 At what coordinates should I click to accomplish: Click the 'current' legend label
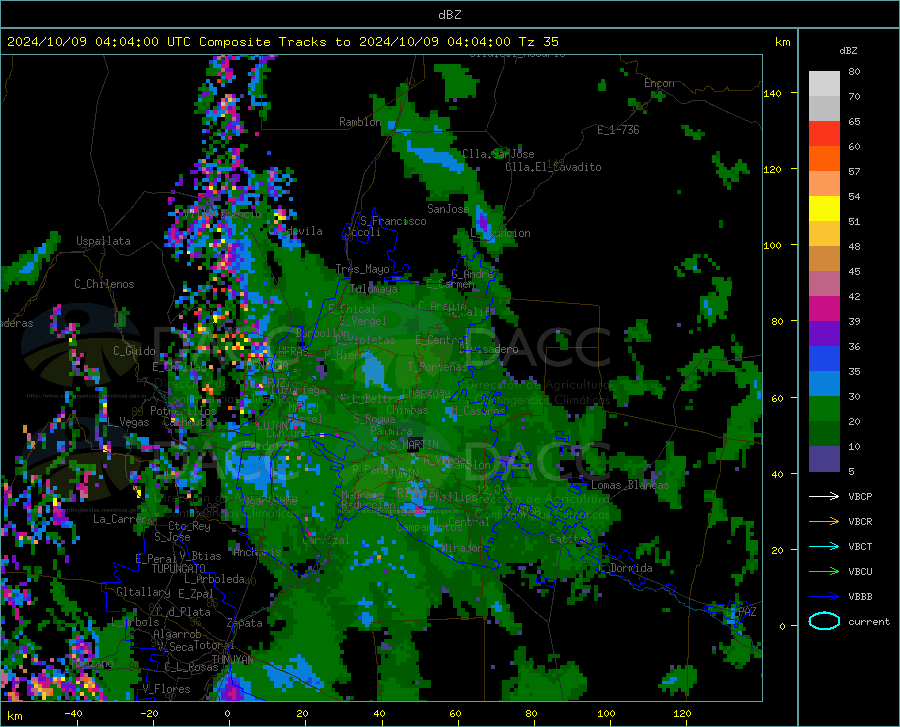[869, 621]
